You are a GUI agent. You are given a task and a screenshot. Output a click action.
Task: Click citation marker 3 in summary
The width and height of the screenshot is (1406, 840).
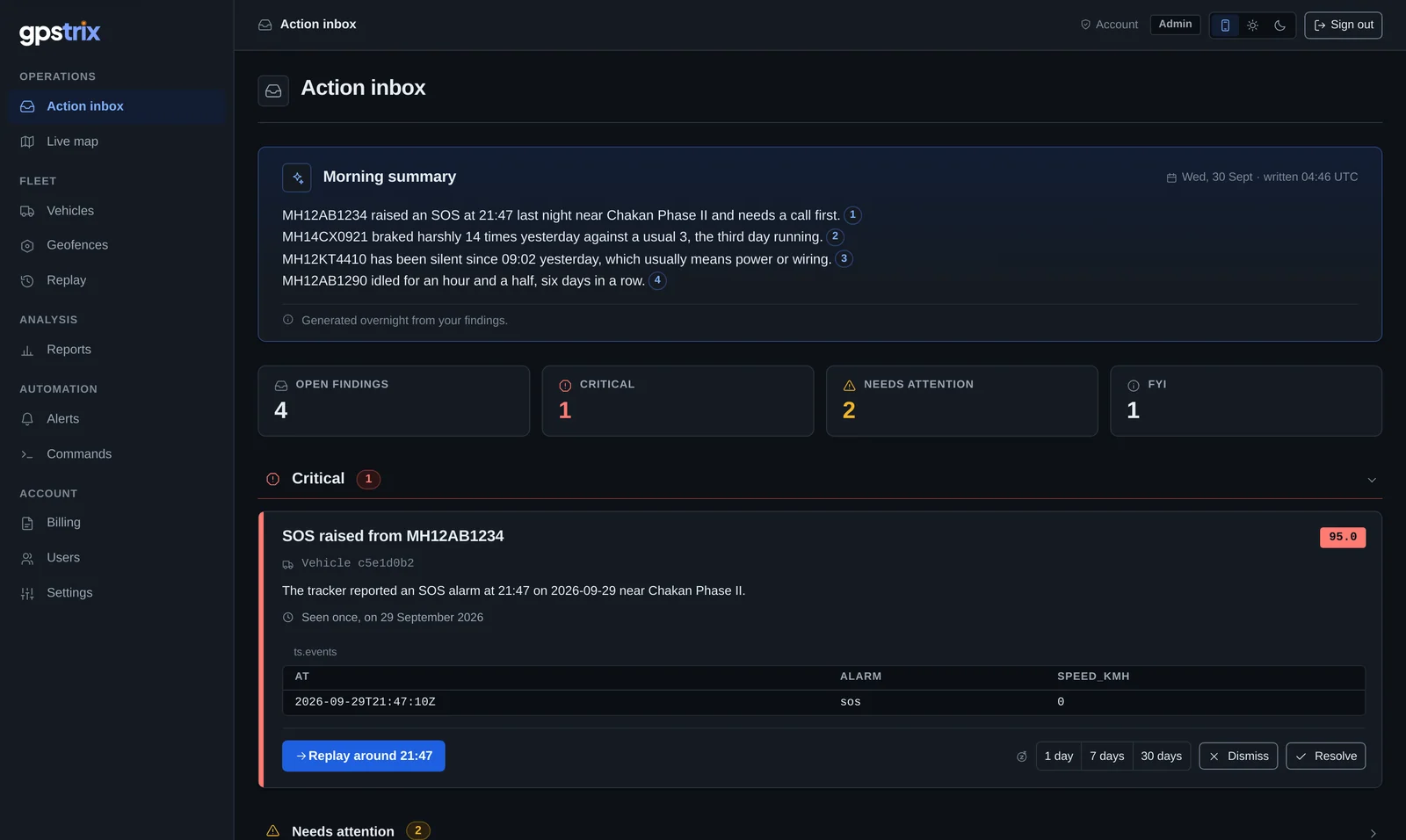point(844,259)
